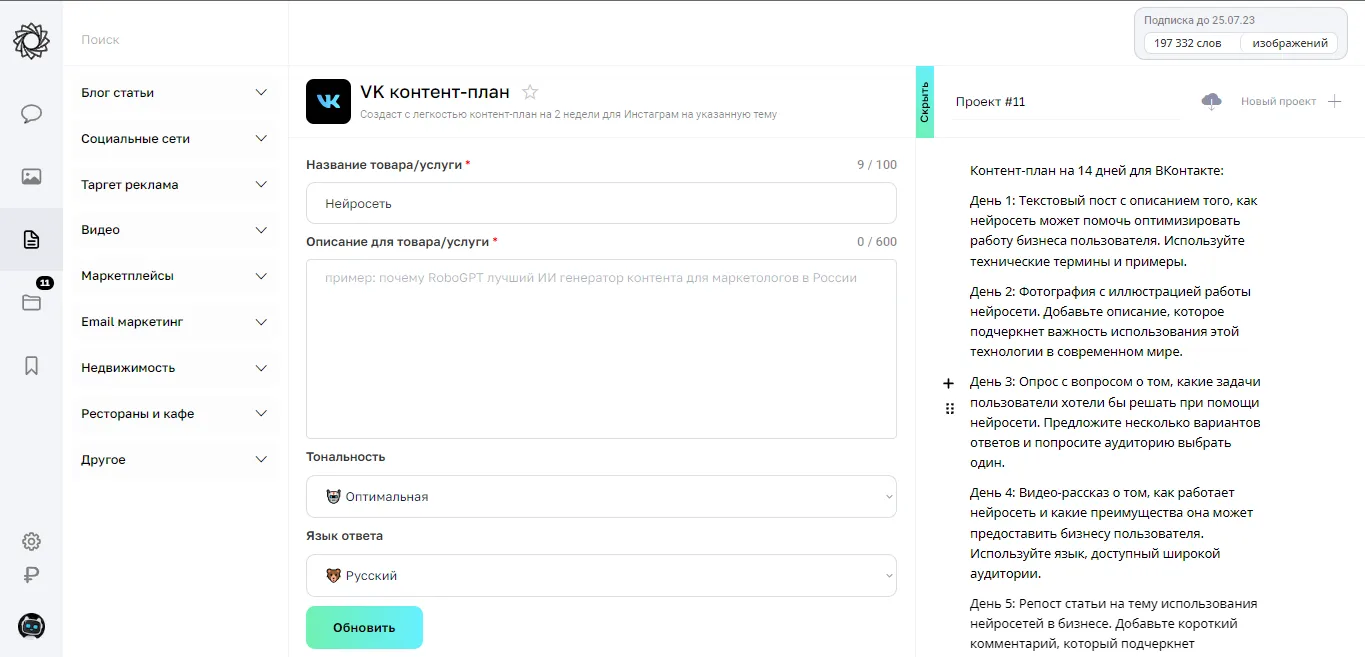This screenshot has width=1365, height=657.
Task: Open the chat bubble sidebar icon
Action: (x=31, y=114)
